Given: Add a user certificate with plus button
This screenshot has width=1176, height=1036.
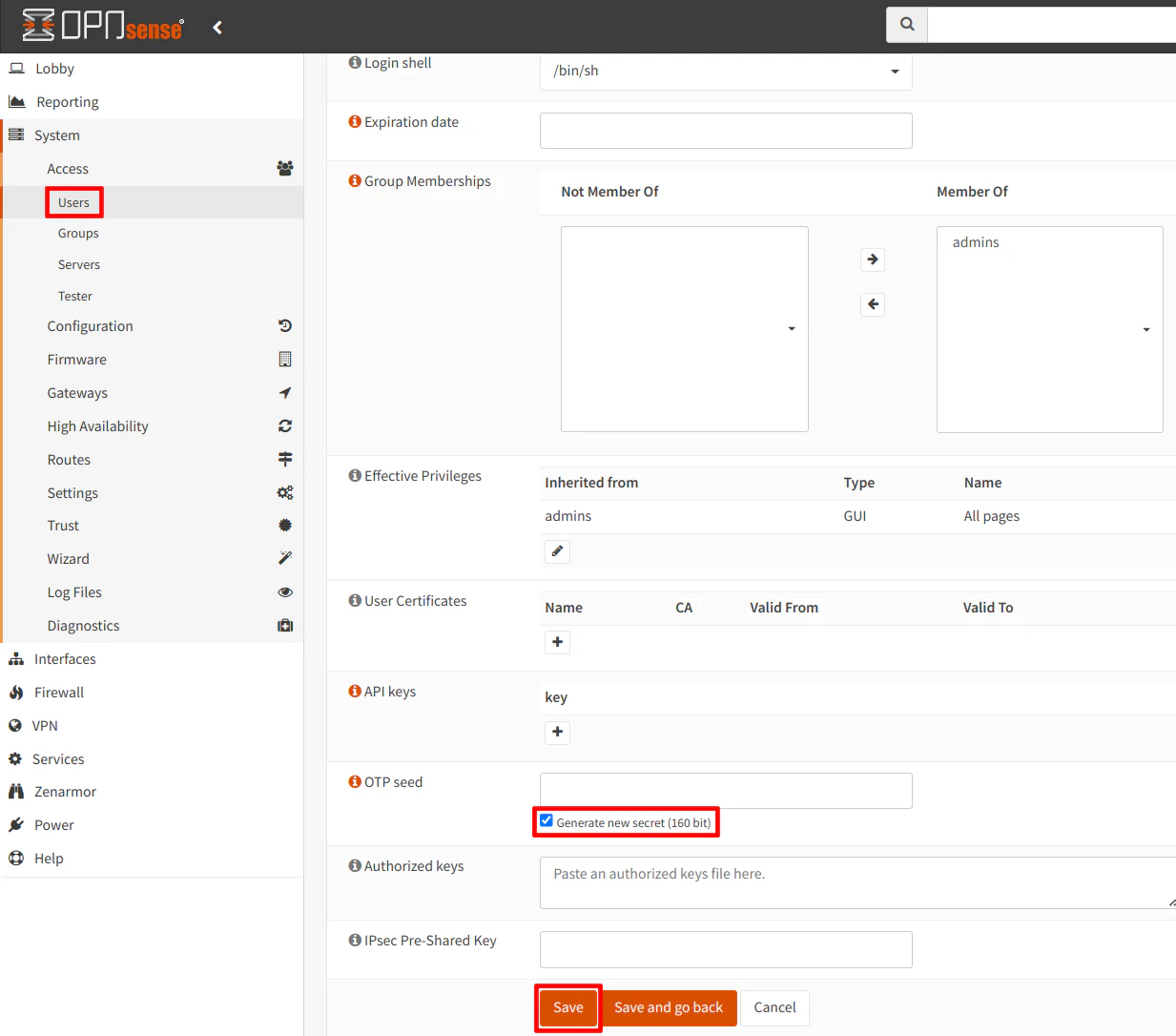Looking at the screenshot, I should pos(558,642).
